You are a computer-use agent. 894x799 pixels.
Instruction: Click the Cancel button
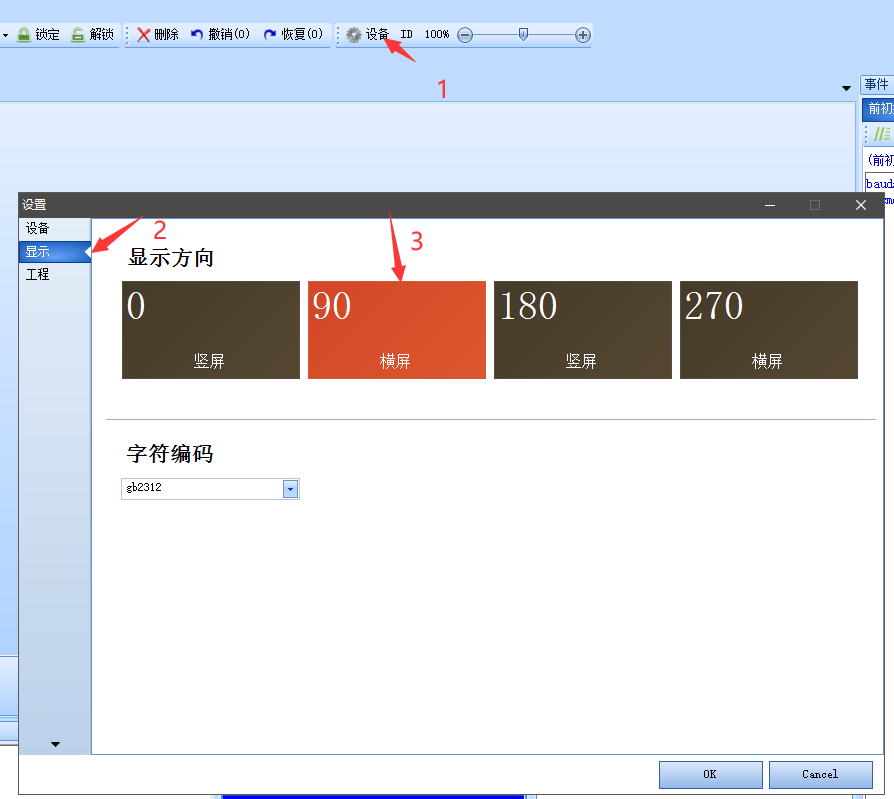[820, 774]
